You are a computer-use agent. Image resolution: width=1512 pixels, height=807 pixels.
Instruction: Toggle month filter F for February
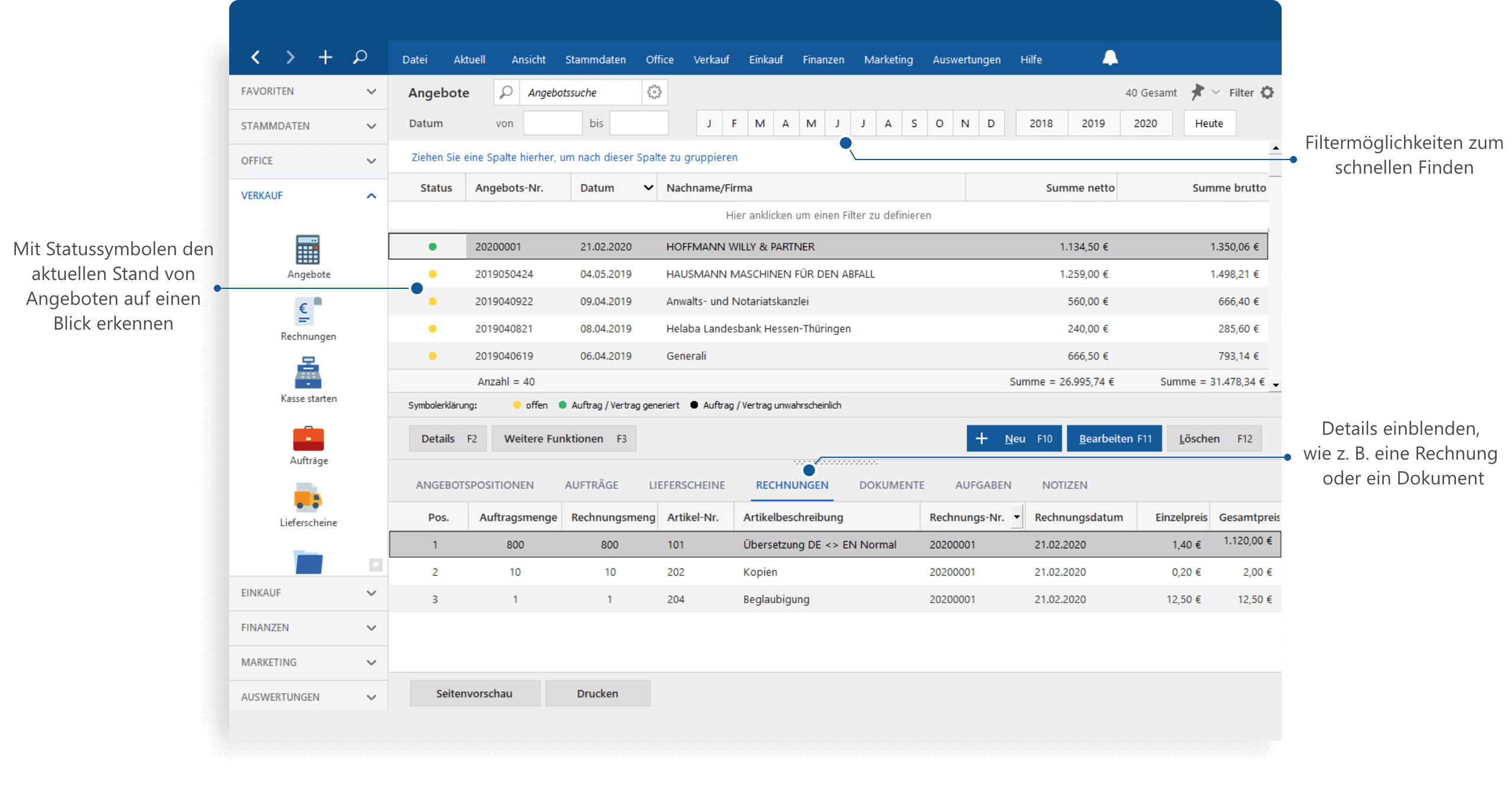734,123
